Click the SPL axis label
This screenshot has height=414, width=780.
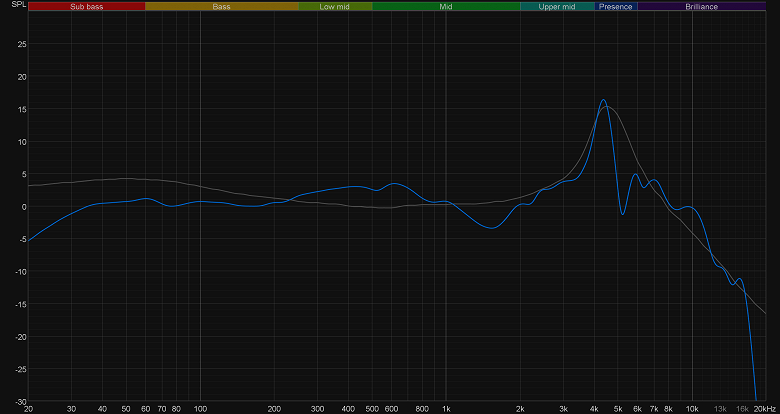tap(17, 4)
